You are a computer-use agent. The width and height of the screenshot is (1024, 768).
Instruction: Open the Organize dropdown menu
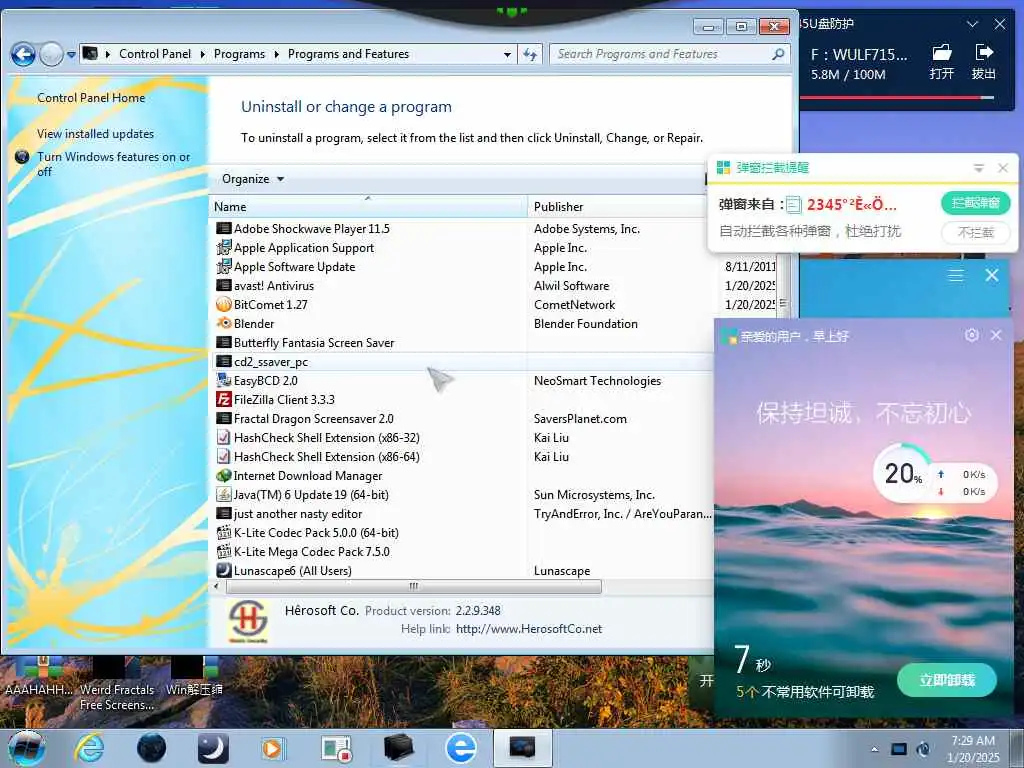(x=253, y=179)
